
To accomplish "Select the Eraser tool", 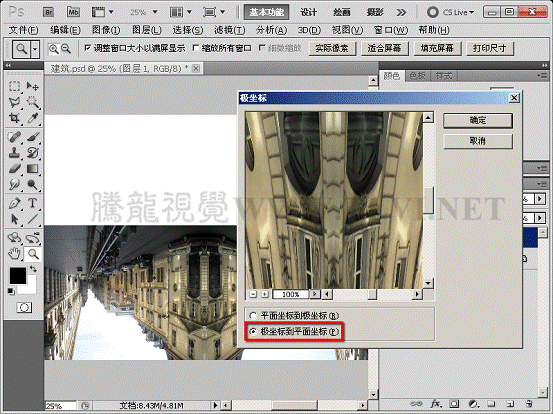I will [x=14, y=169].
